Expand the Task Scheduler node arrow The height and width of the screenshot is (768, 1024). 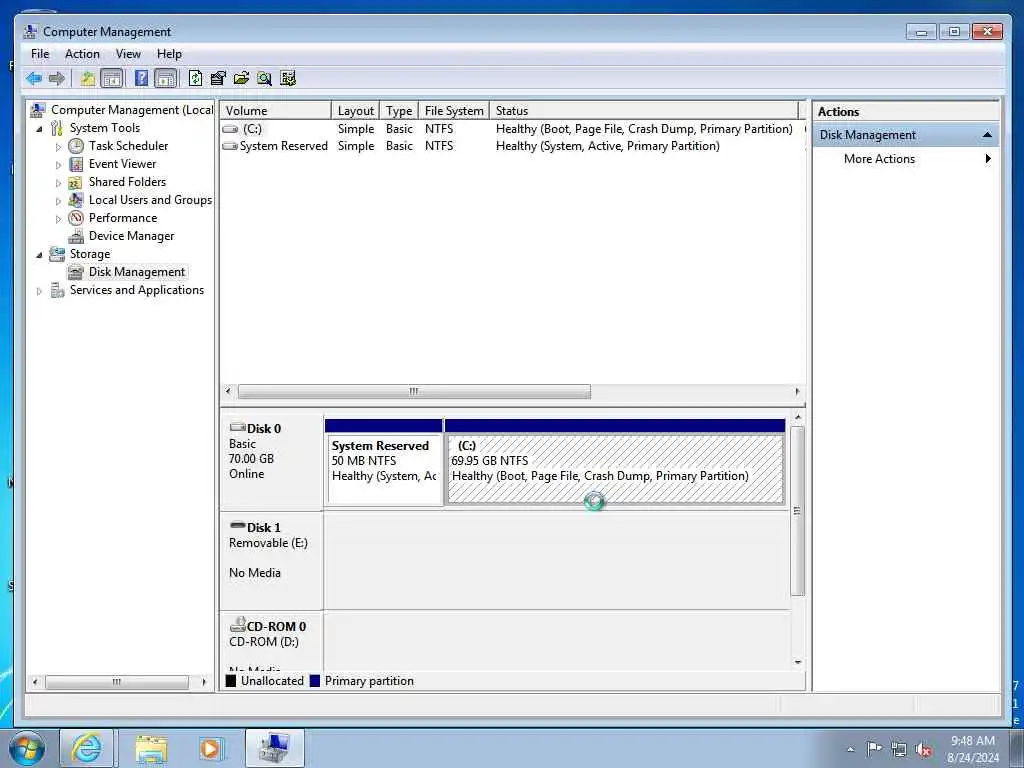pyautogui.click(x=58, y=147)
